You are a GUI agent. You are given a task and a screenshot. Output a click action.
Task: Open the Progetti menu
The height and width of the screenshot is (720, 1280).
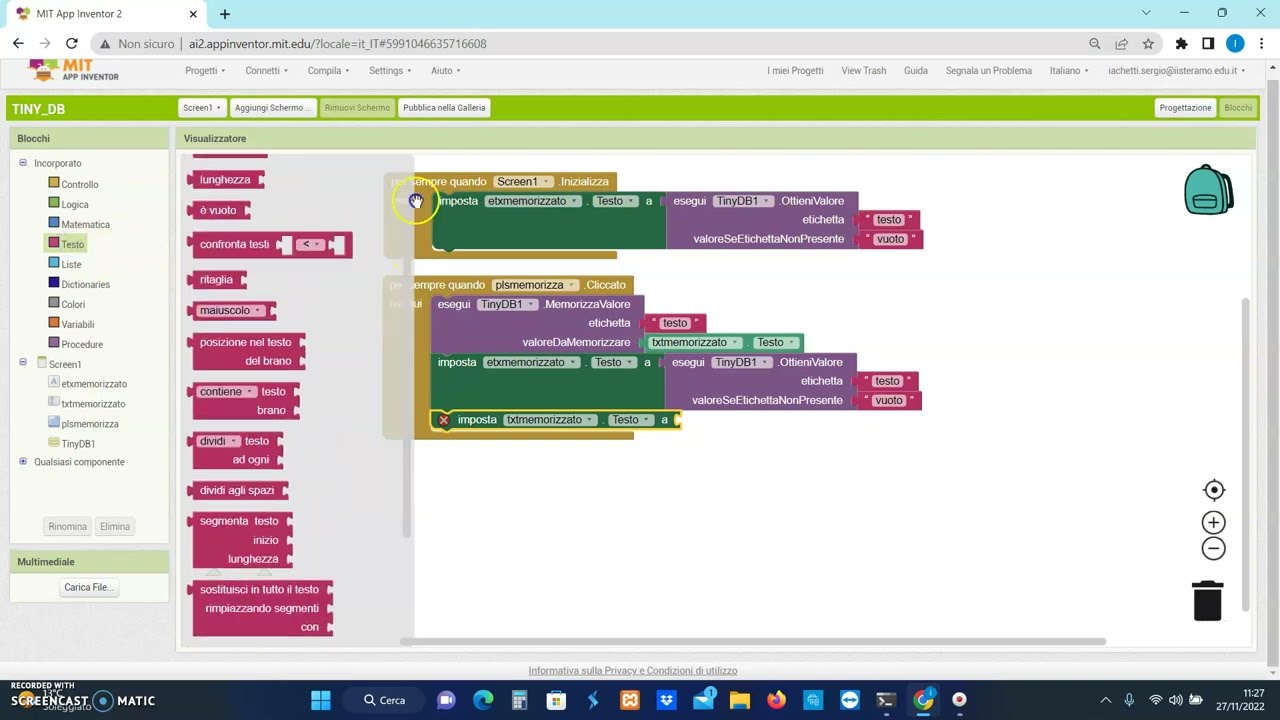coord(205,71)
